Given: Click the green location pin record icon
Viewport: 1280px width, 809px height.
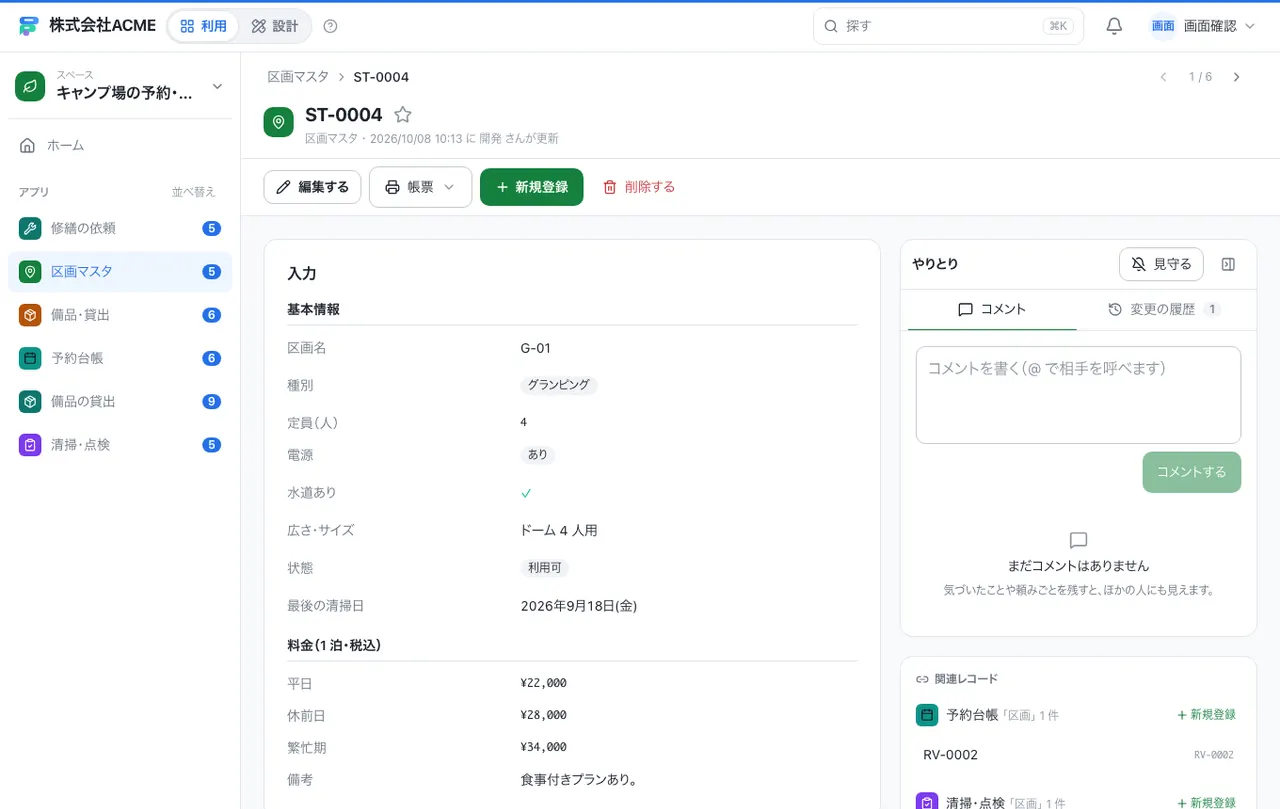Looking at the screenshot, I should (278, 122).
